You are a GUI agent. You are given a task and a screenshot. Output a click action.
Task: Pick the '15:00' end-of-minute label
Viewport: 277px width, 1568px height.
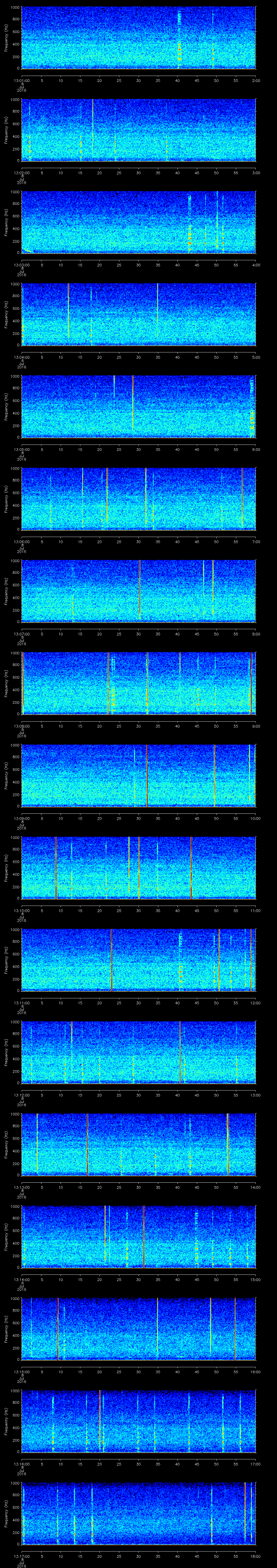(255, 1279)
